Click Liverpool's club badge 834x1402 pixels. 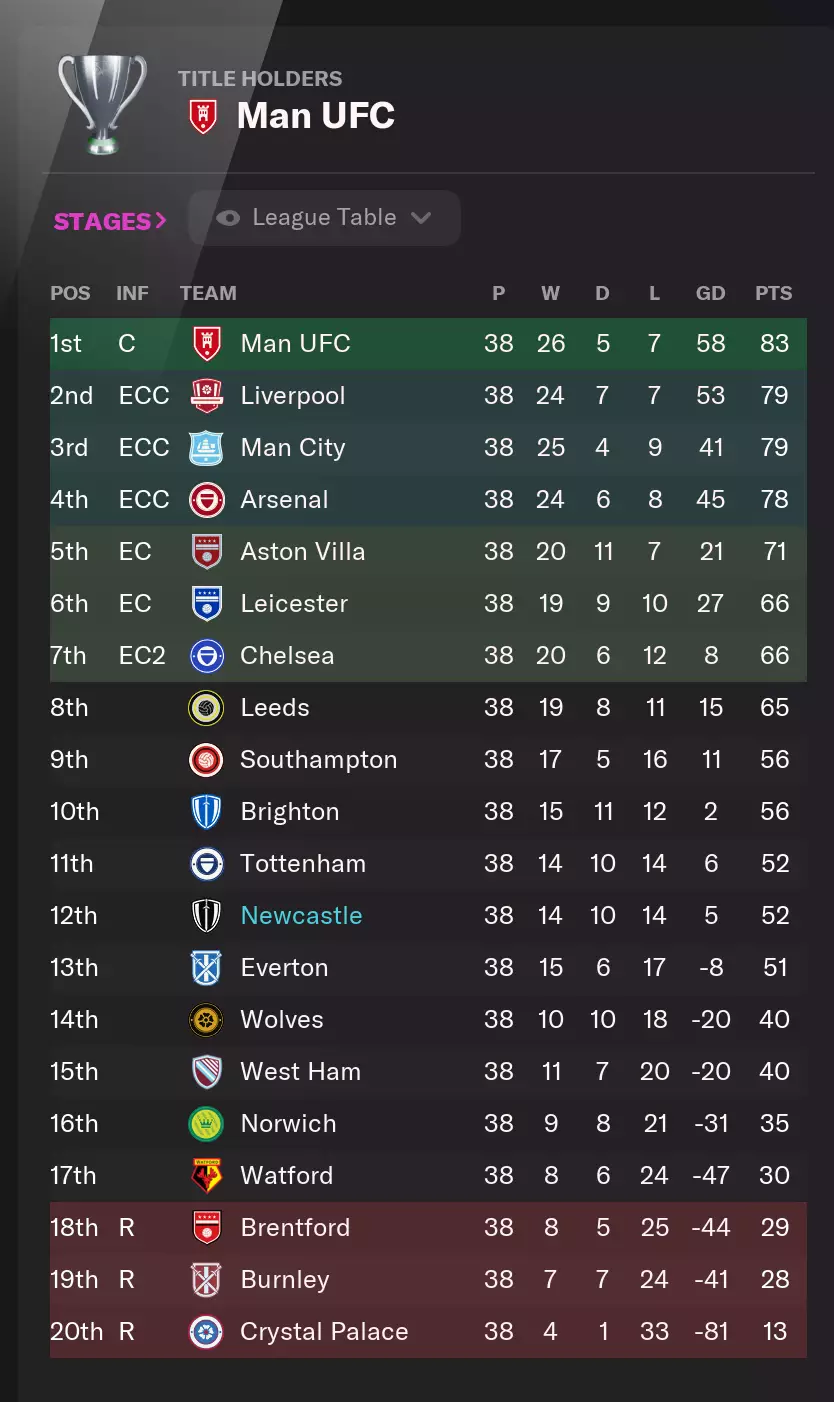[x=206, y=396]
